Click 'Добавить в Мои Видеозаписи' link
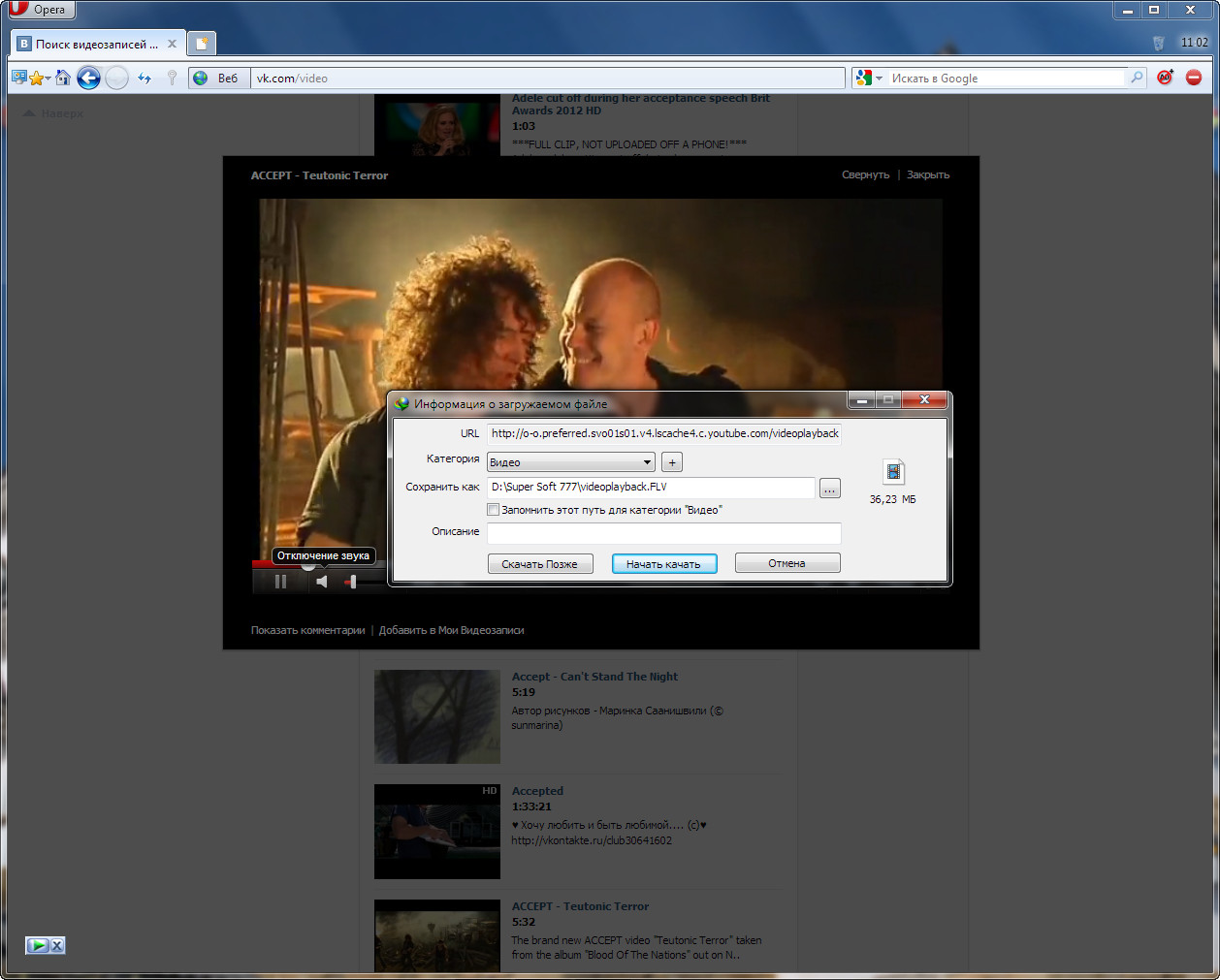 tap(451, 630)
